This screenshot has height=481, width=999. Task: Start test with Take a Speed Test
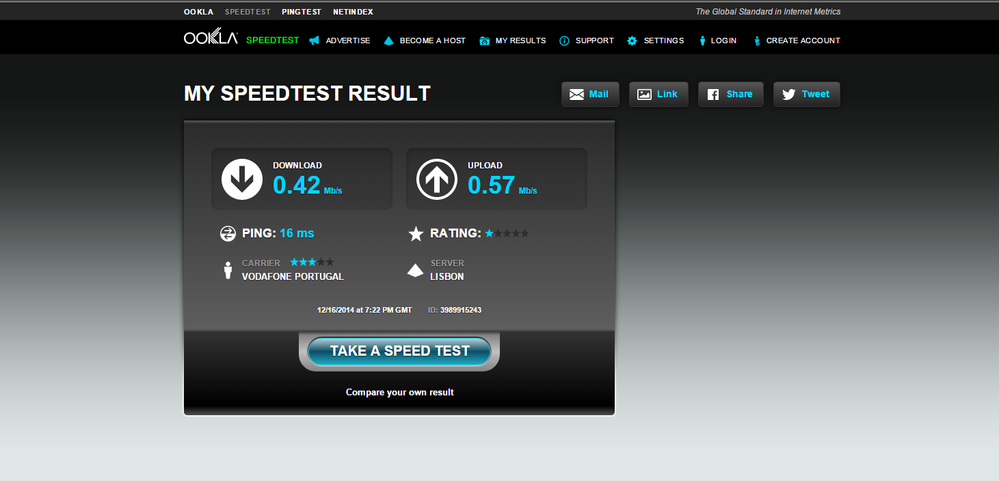[x=399, y=351]
